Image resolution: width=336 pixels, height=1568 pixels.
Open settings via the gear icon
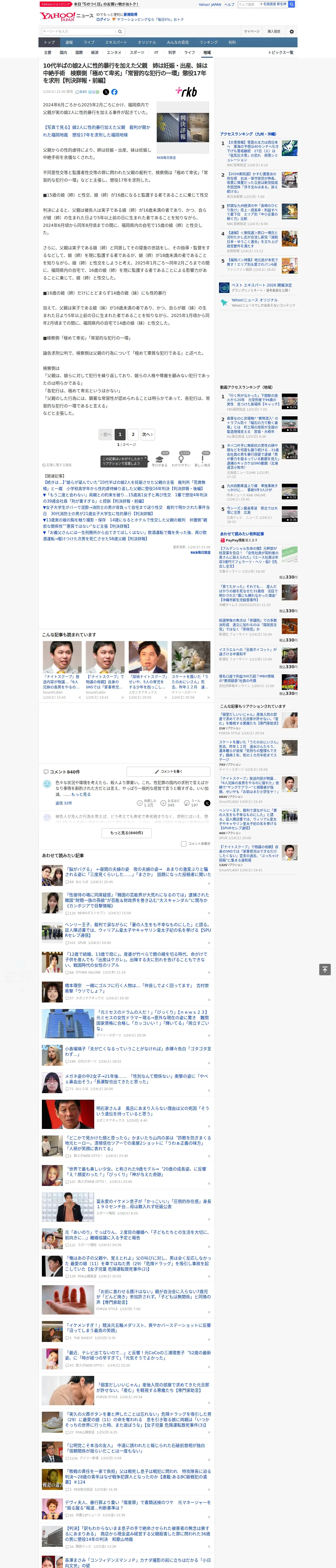click(292, 31)
